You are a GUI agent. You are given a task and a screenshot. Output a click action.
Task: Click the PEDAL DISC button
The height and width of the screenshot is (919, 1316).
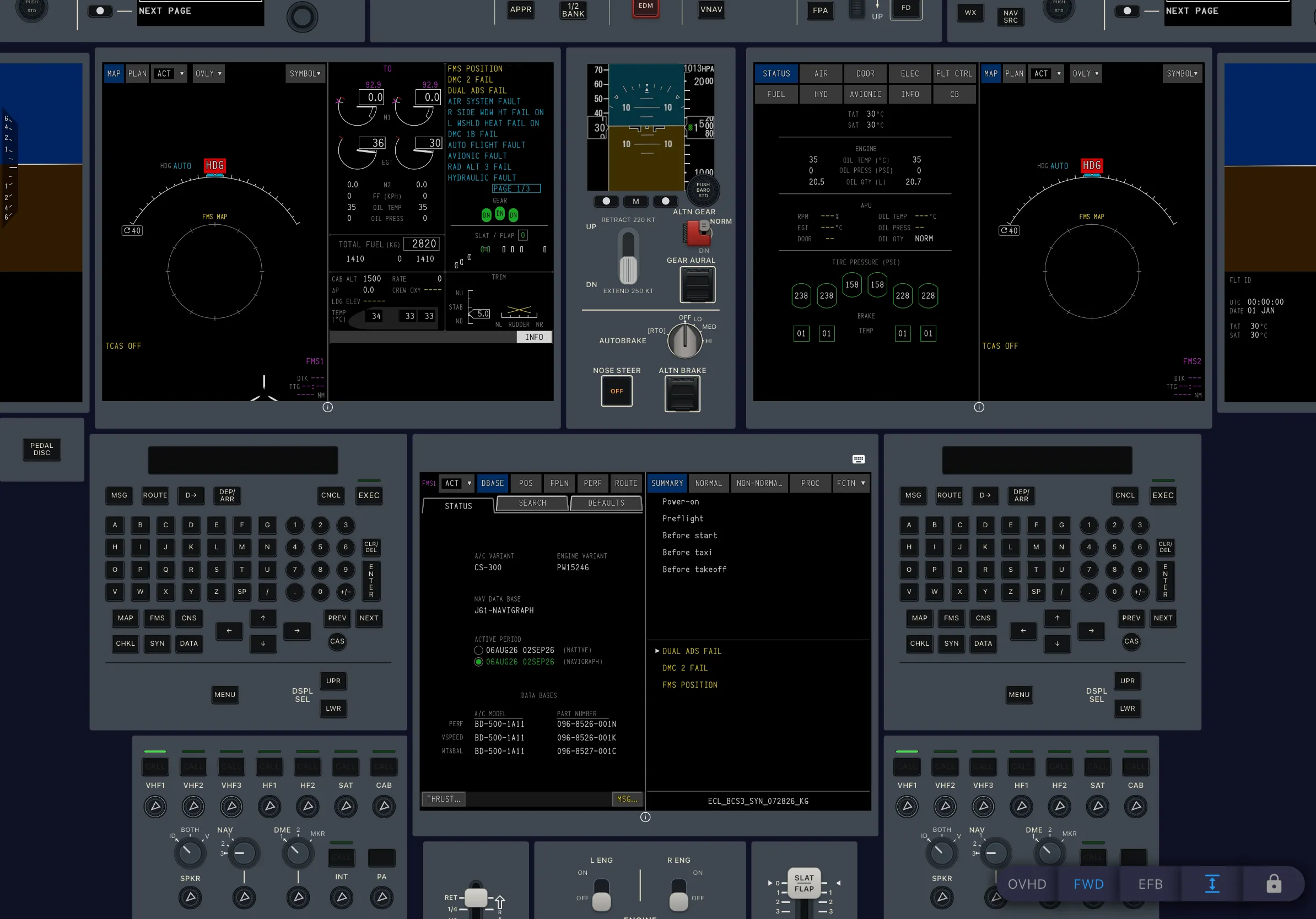click(x=42, y=449)
